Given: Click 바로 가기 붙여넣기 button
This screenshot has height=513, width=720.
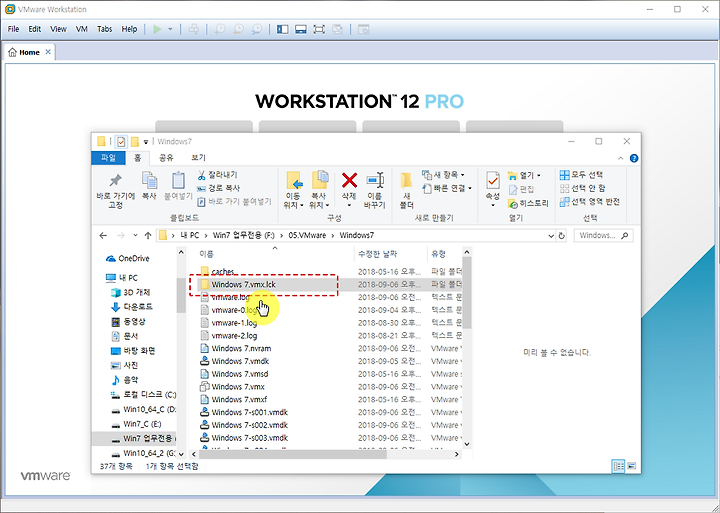Looking at the screenshot, I should tap(234, 202).
